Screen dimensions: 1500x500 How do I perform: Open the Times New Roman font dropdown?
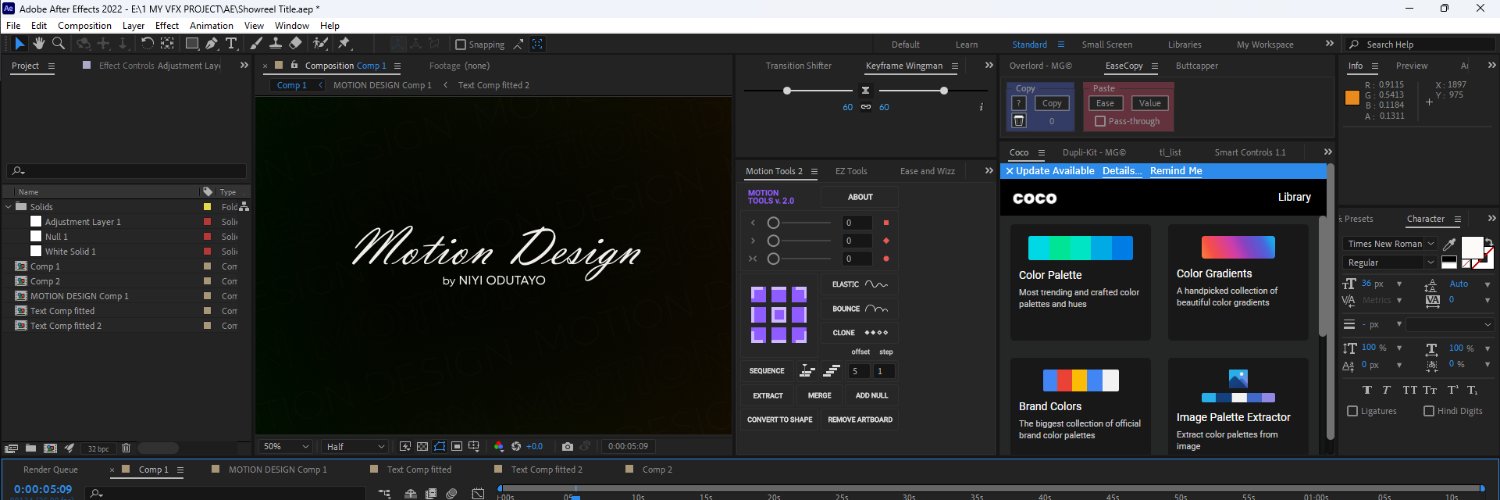(1391, 244)
